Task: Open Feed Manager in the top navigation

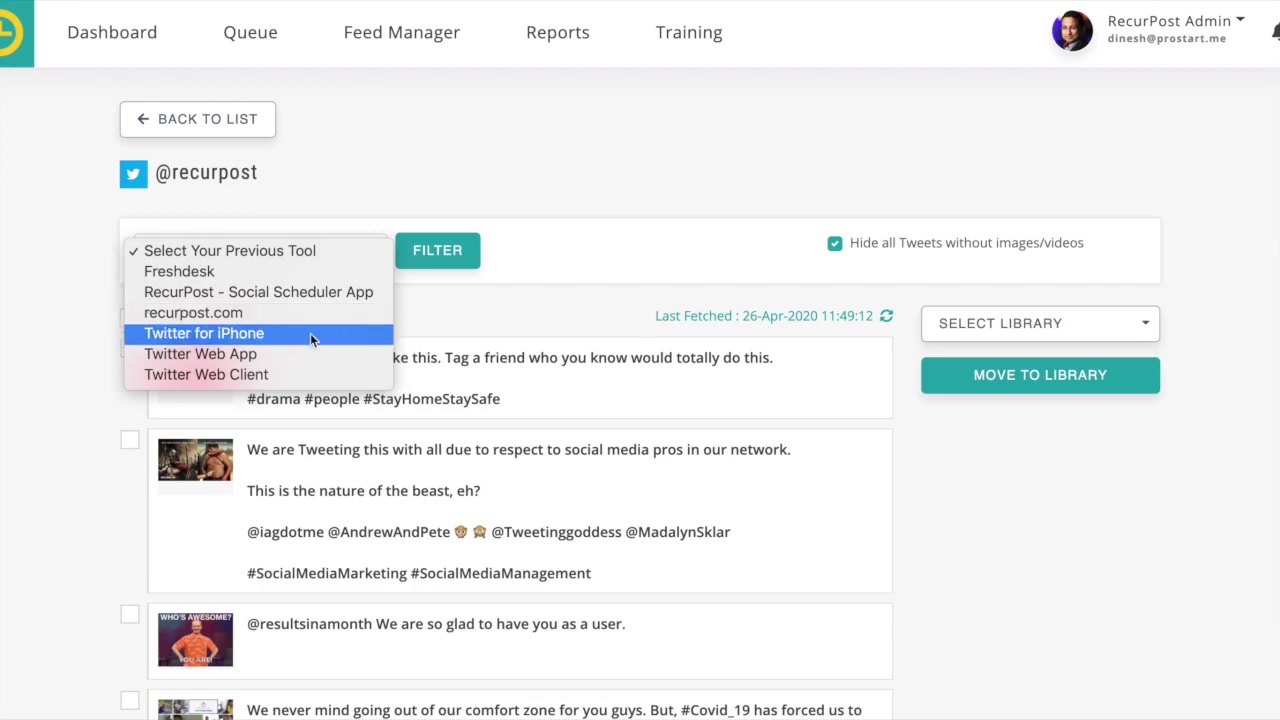Action: click(x=402, y=32)
